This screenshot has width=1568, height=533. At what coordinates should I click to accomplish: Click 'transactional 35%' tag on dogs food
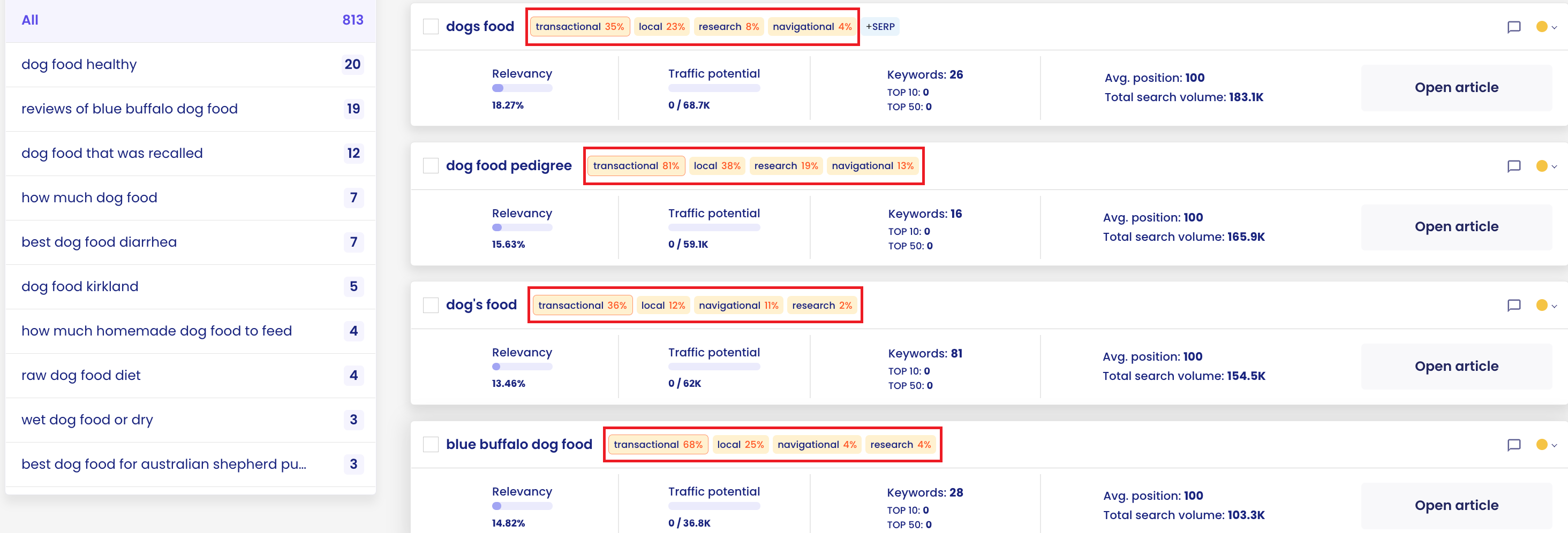coord(579,27)
